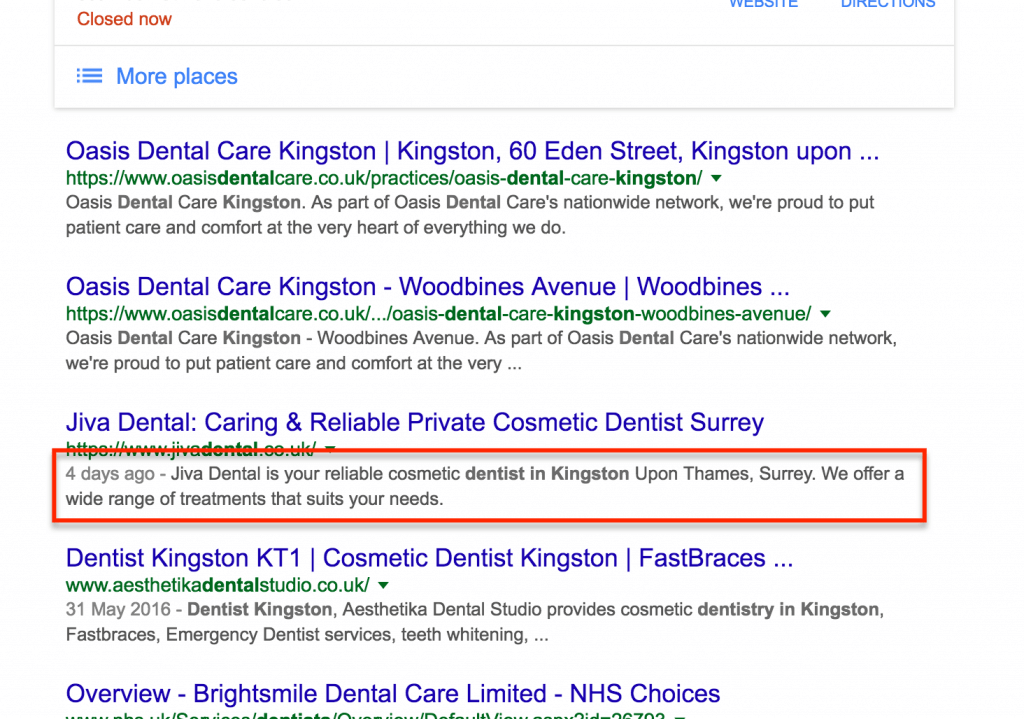Screen dimensions: 1024x719
Task: Click the www.aesthetikadentalstudio.co.uk green URL
Action: (217, 585)
